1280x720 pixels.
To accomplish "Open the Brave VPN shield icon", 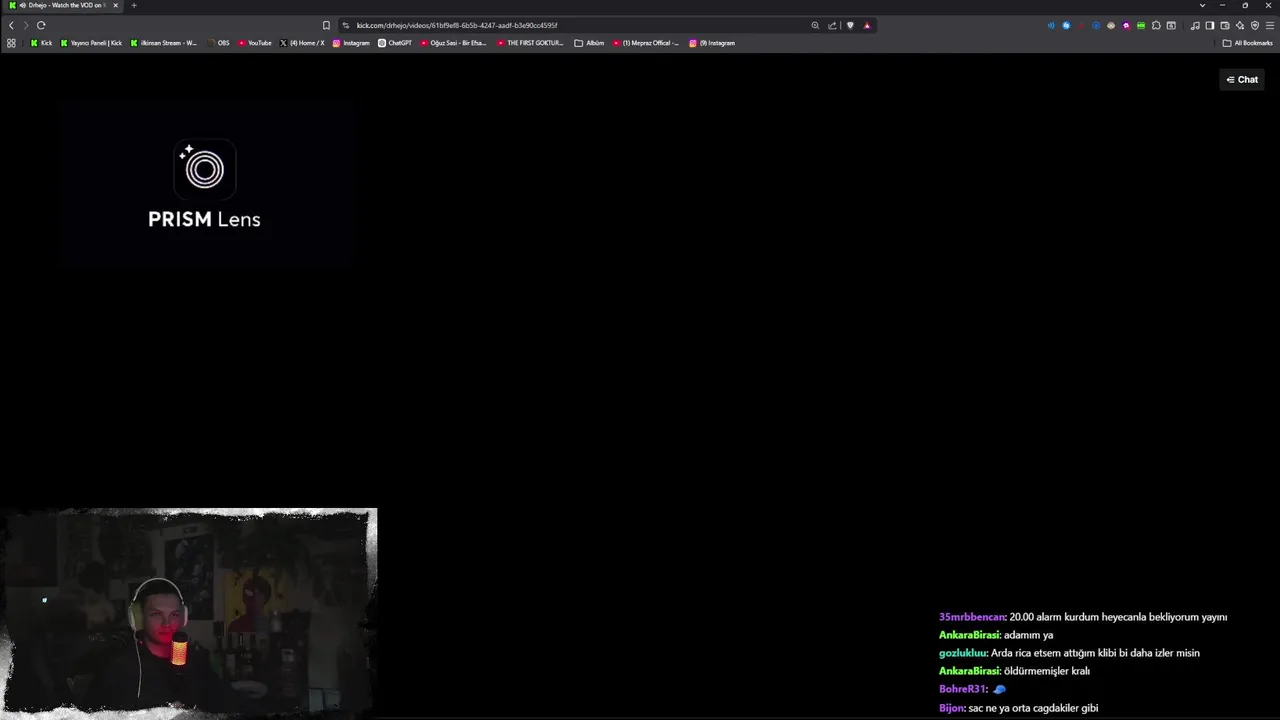I will (x=1255, y=25).
